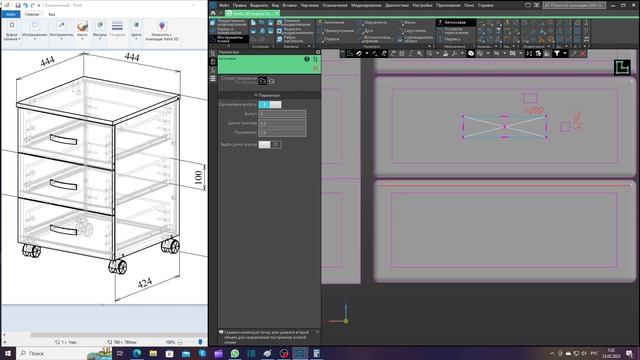The image size is (640, 360).
Task: Open Microsoft Edge from the taskbar
Action: point(136,353)
